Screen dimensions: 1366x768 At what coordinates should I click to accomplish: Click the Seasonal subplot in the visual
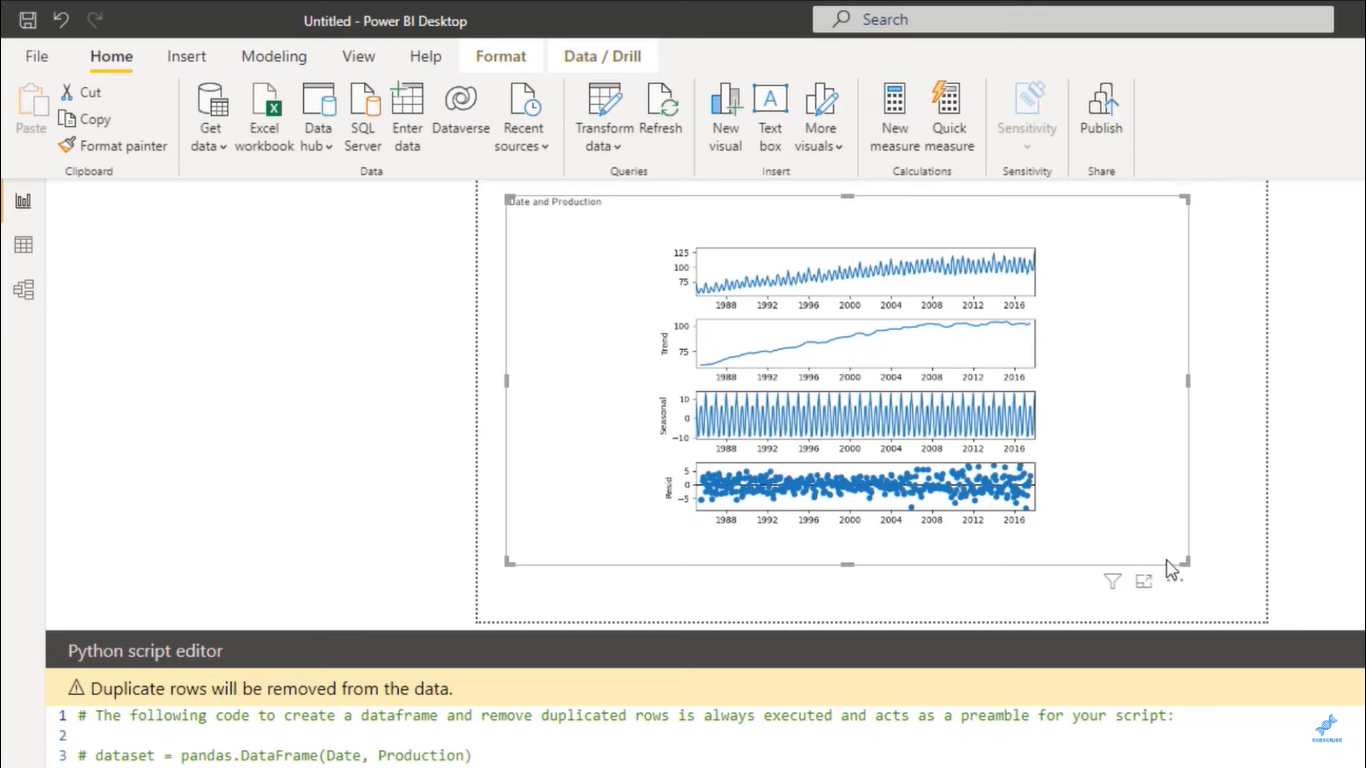(865, 414)
